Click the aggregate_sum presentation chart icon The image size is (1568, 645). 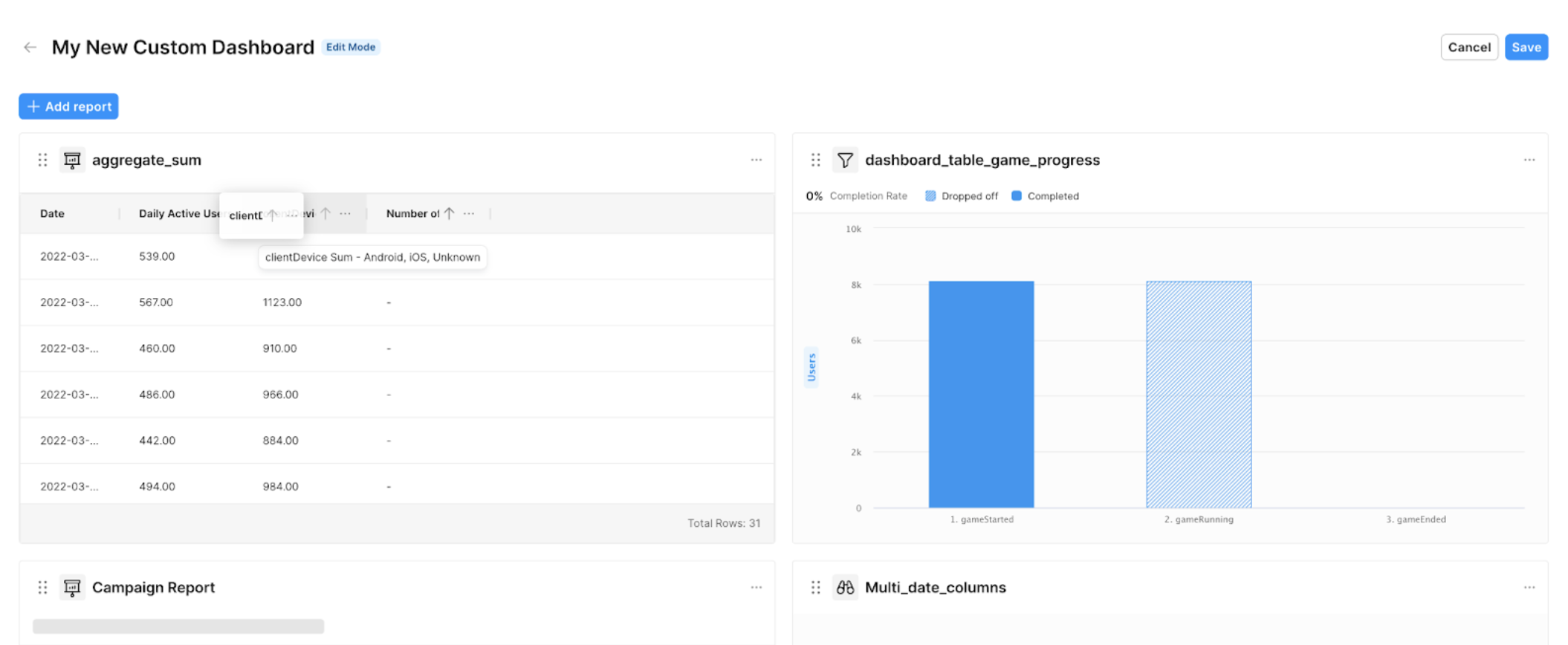pyautogui.click(x=72, y=160)
